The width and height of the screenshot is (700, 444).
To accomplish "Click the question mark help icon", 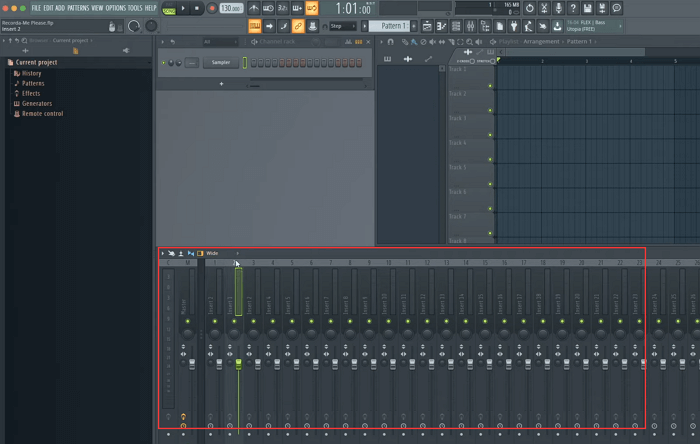I will [x=573, y=8].
